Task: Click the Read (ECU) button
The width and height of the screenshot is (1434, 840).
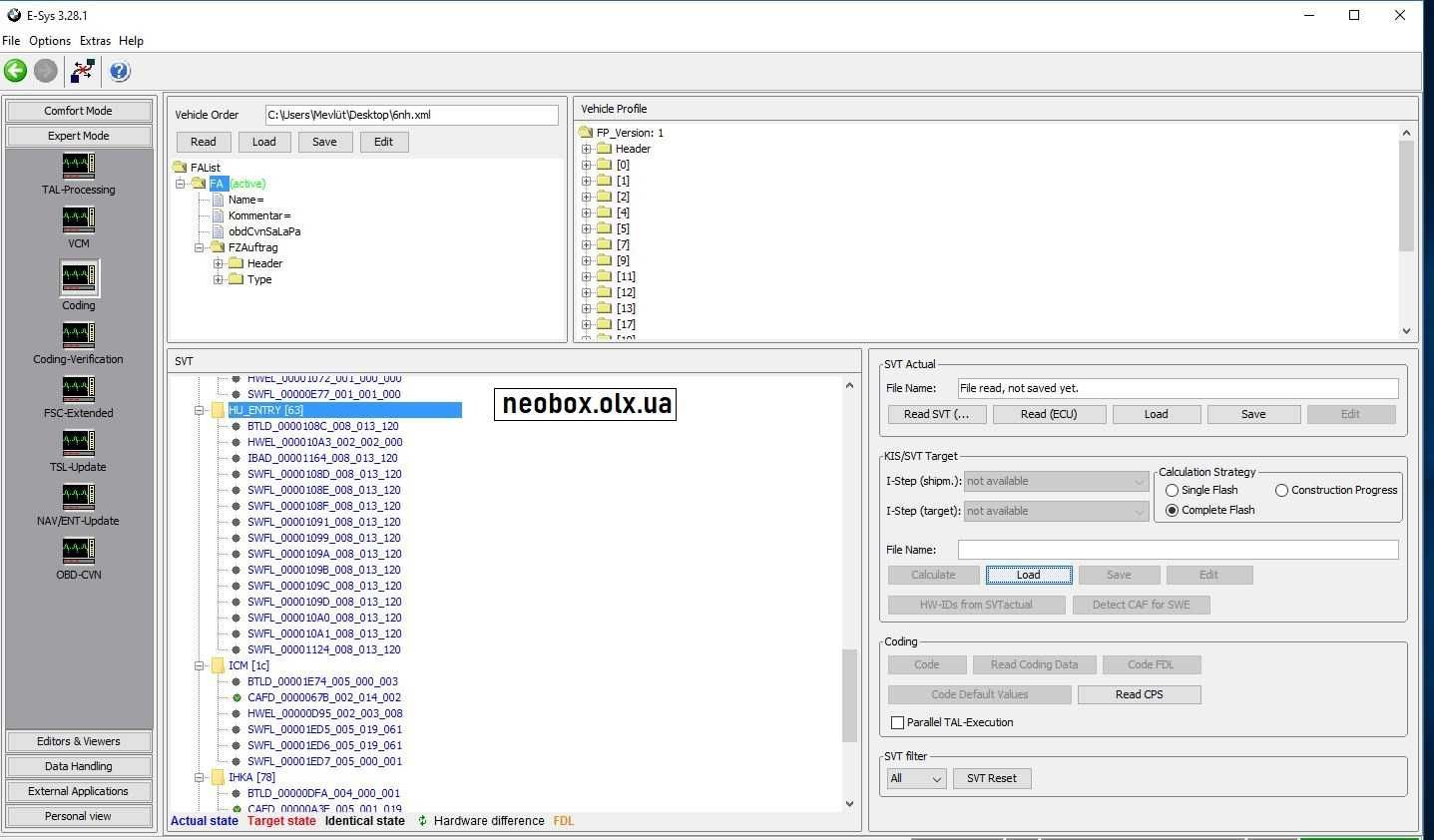Action: click(x=1049, y=414)
